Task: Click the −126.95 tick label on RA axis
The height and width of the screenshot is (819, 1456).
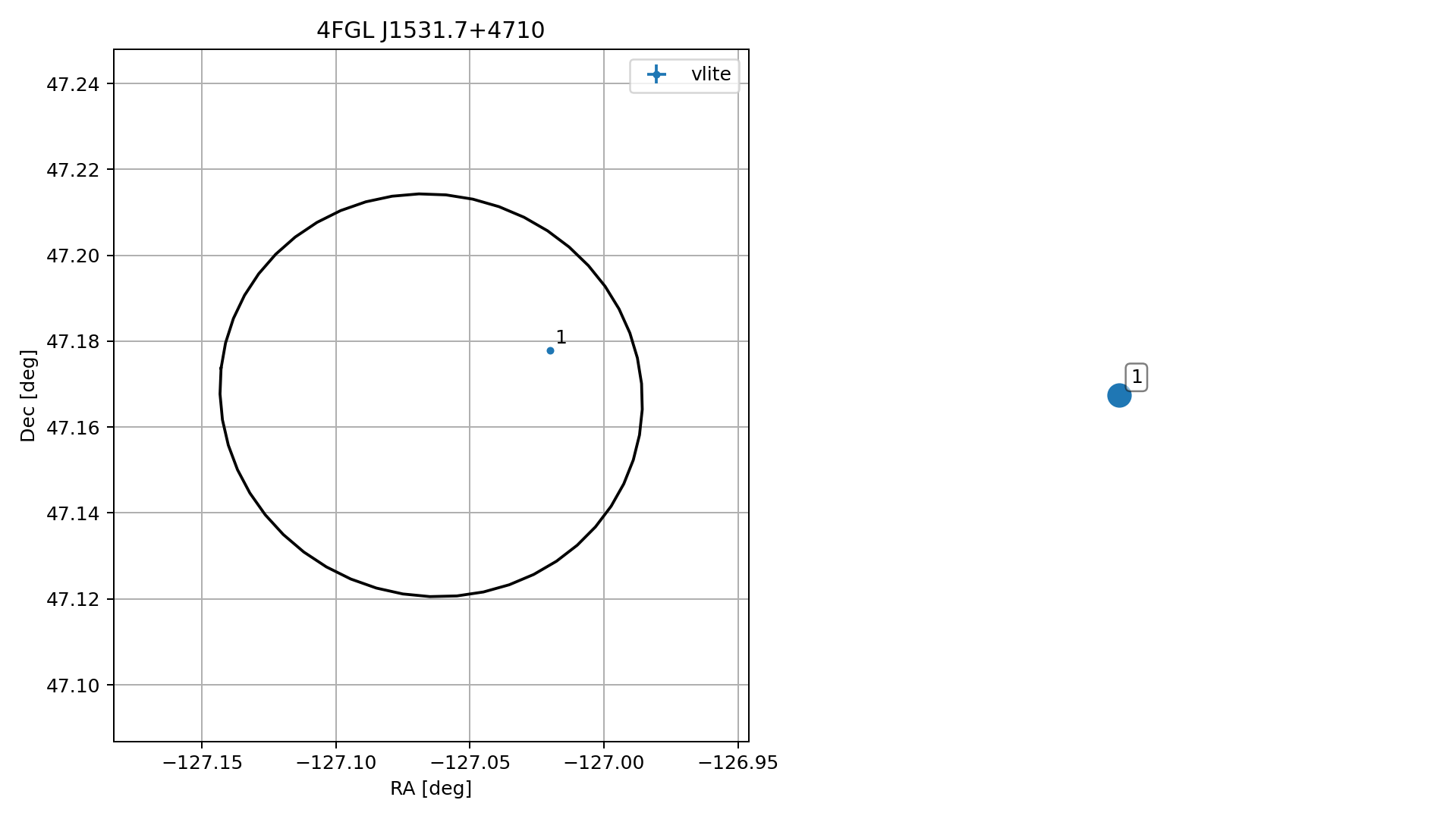Action: click(x=738, y=763)
